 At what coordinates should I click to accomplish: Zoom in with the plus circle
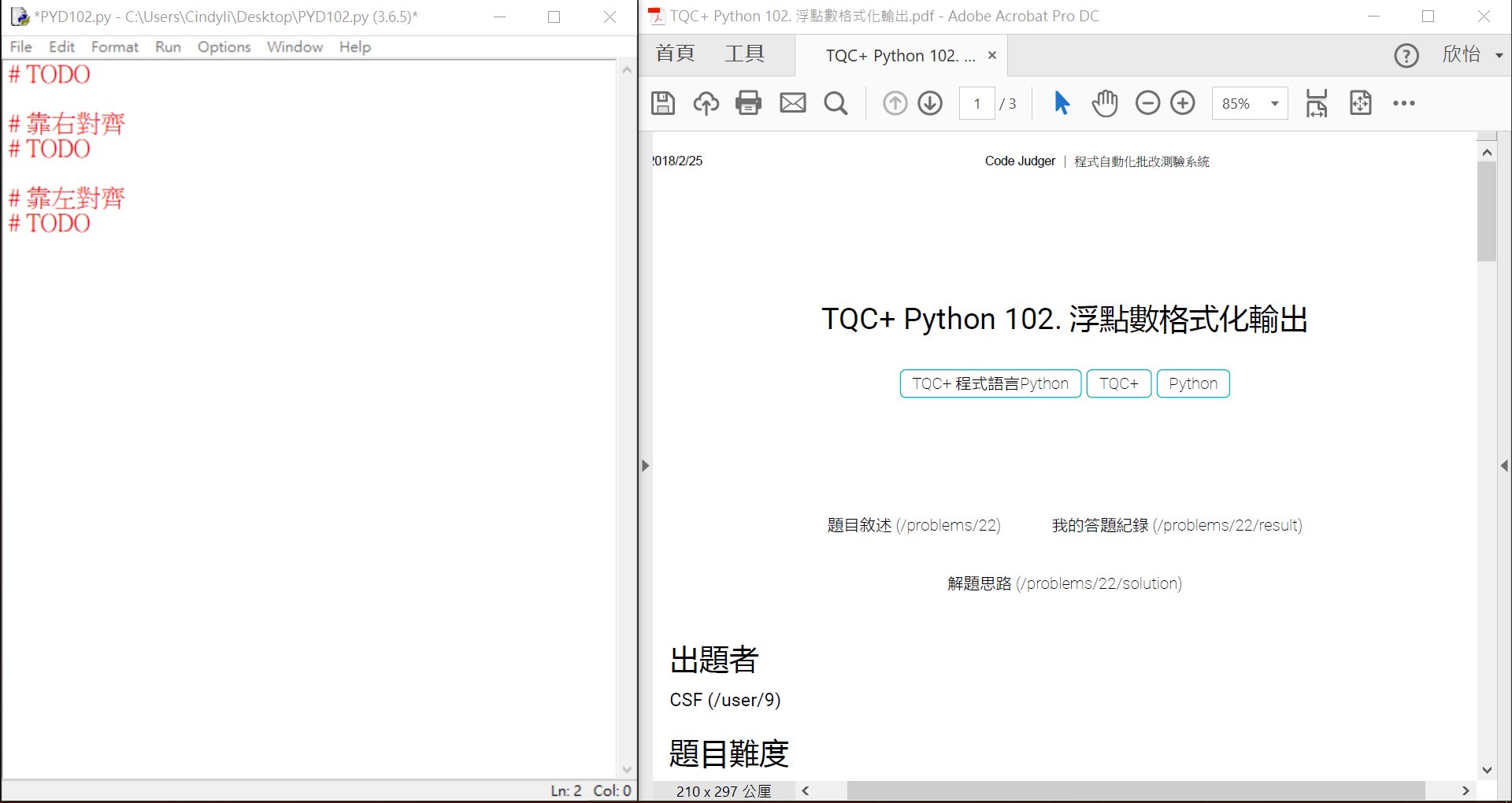click(x=1183, y=103)
